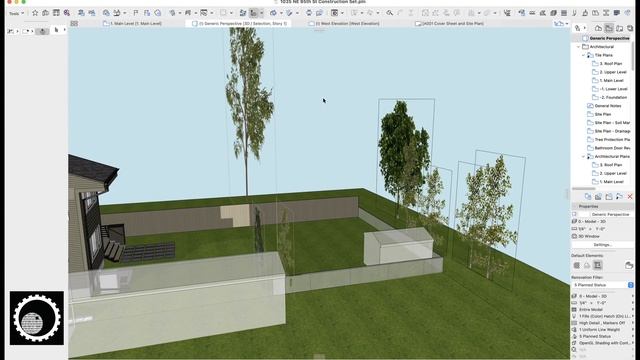
Task: Switch to 1. Main Level tab
Action: pos(132,24)
